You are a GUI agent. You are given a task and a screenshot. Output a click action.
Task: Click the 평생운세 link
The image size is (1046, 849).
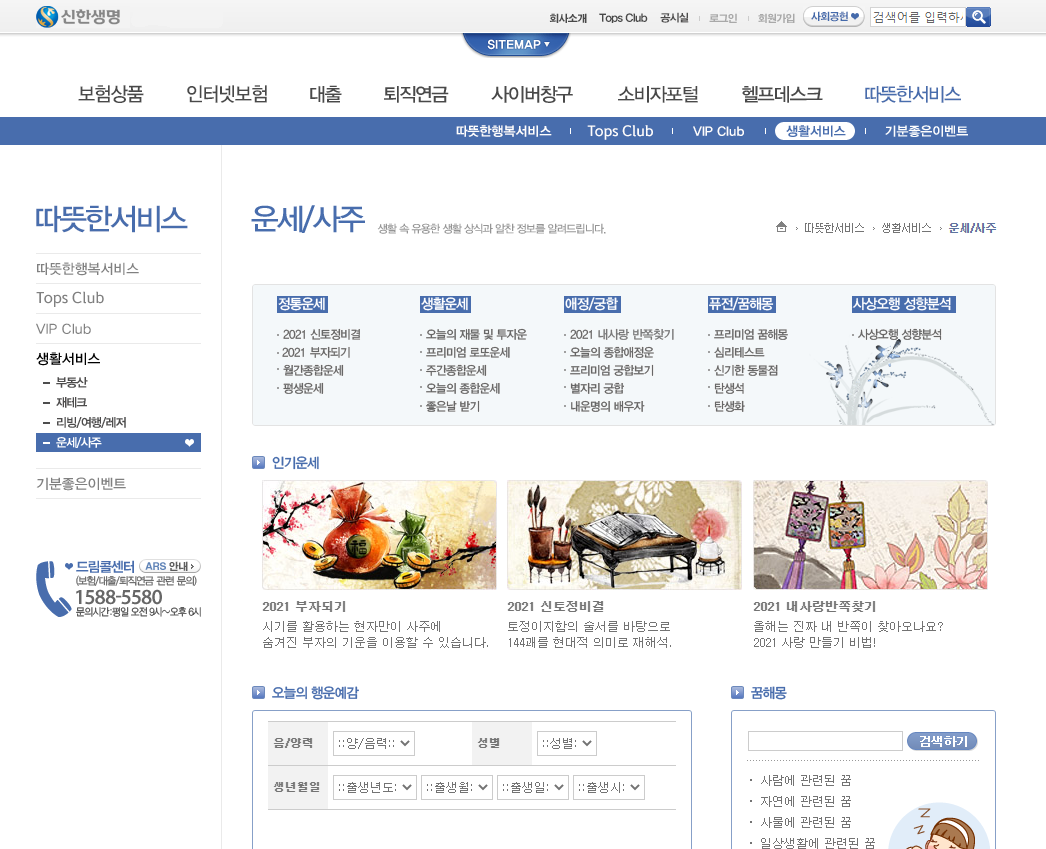pyautogui.click(x=303, y=388)
